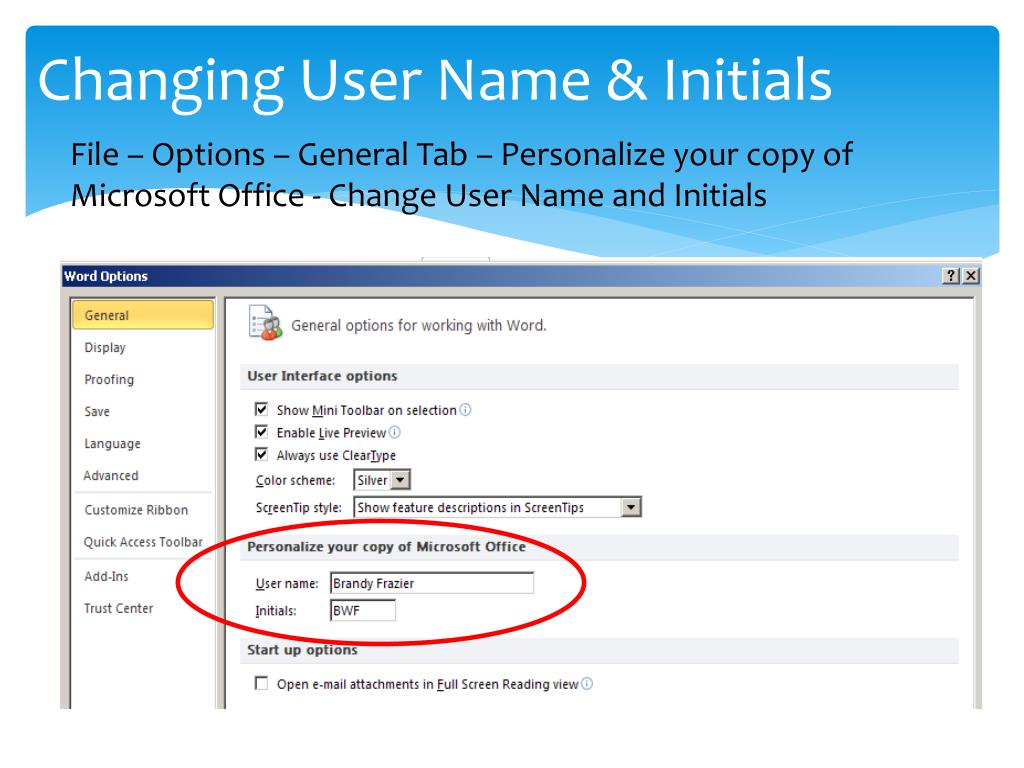Click the Word Options title bar text
This screenshot has height=768, width=1024.
106,276
